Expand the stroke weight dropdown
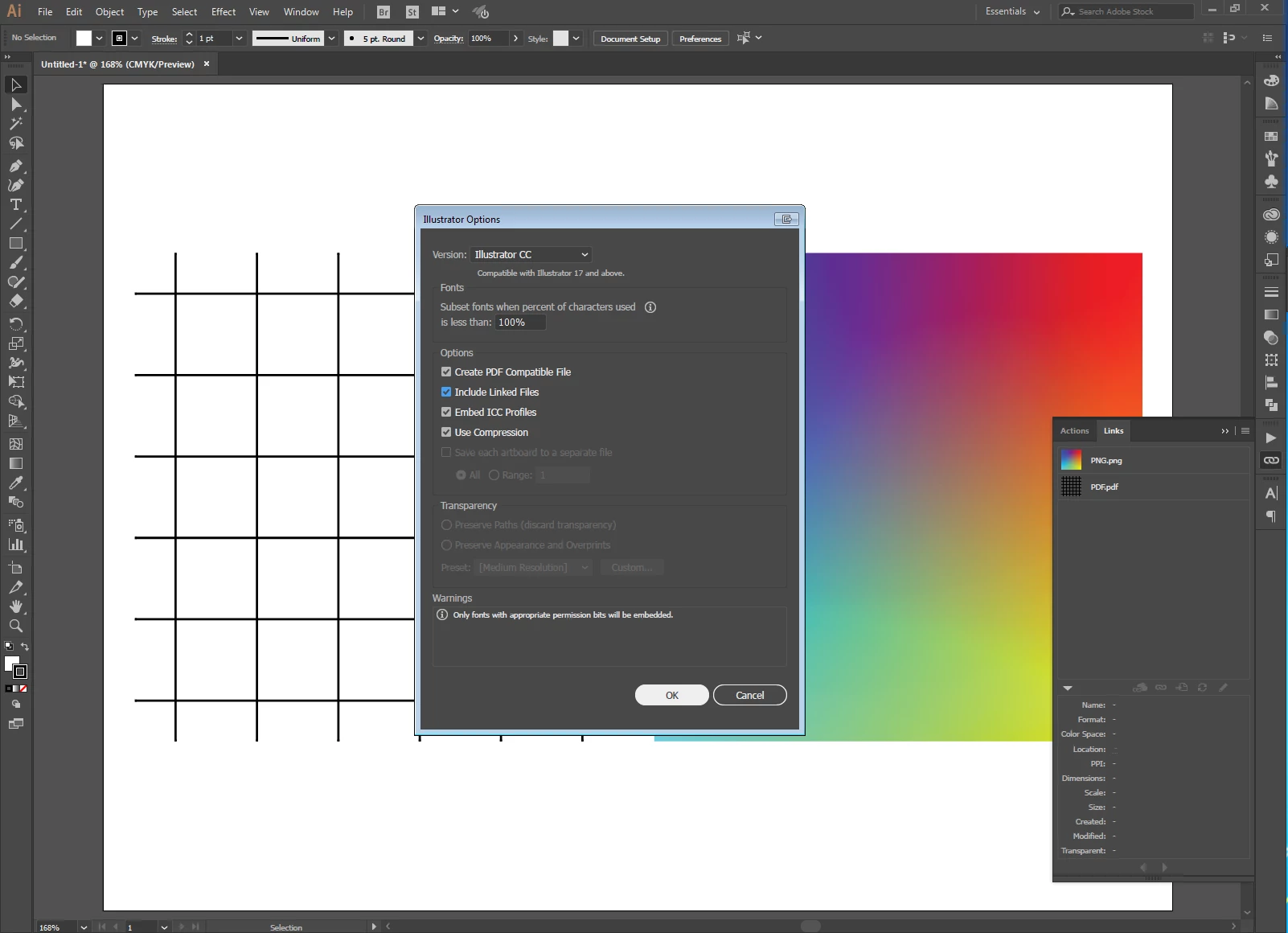This screenshot has height=933, width=1288. click(239, 39)
